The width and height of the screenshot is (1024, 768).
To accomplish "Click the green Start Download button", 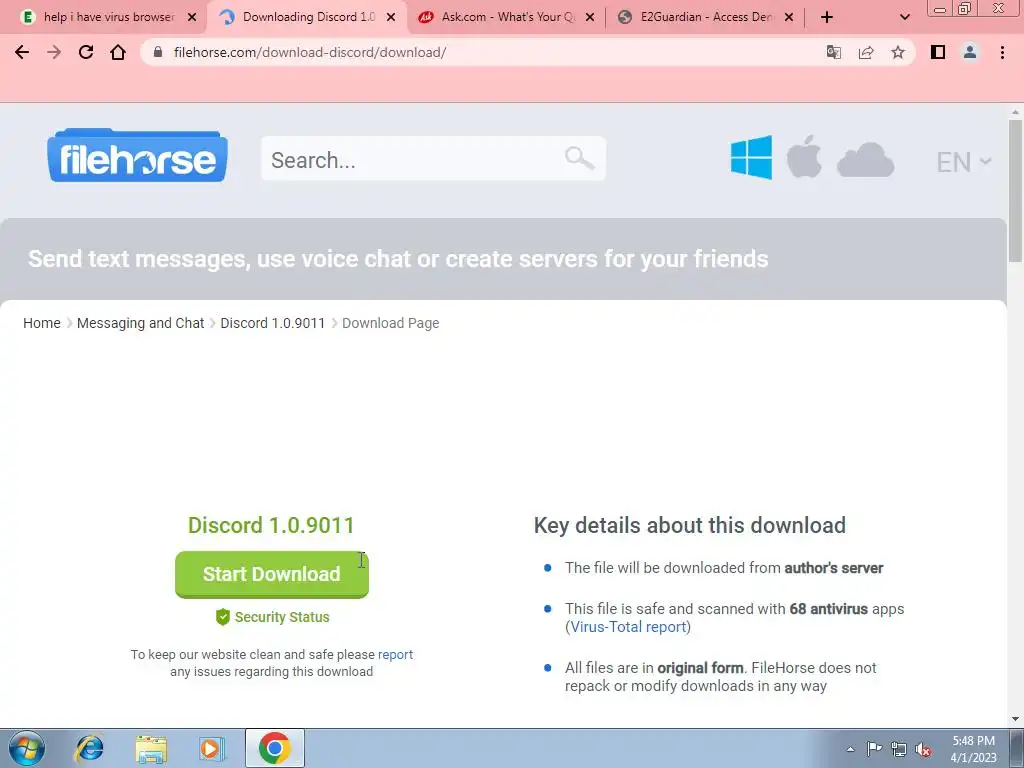I will [272, 574].
